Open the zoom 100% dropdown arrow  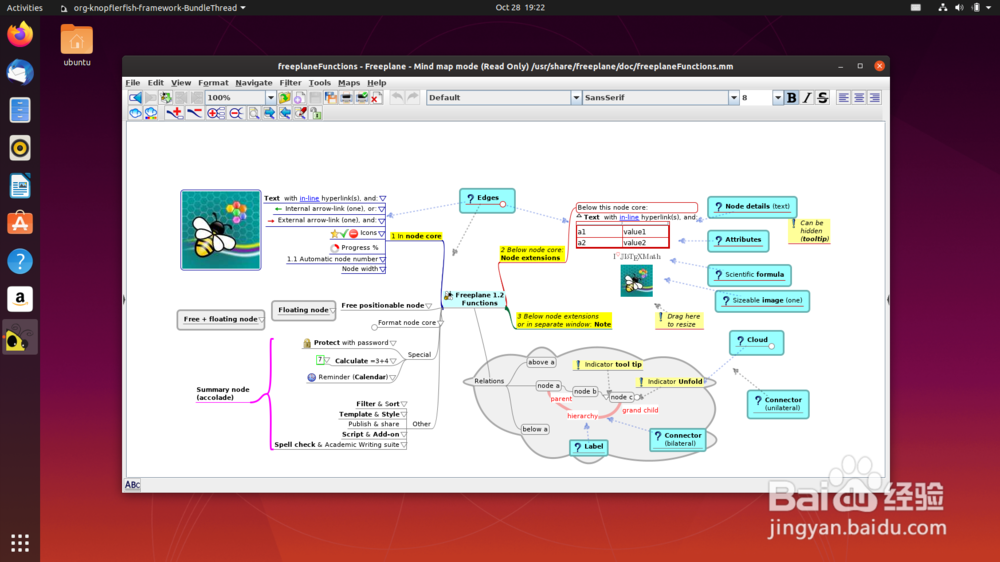270,98
